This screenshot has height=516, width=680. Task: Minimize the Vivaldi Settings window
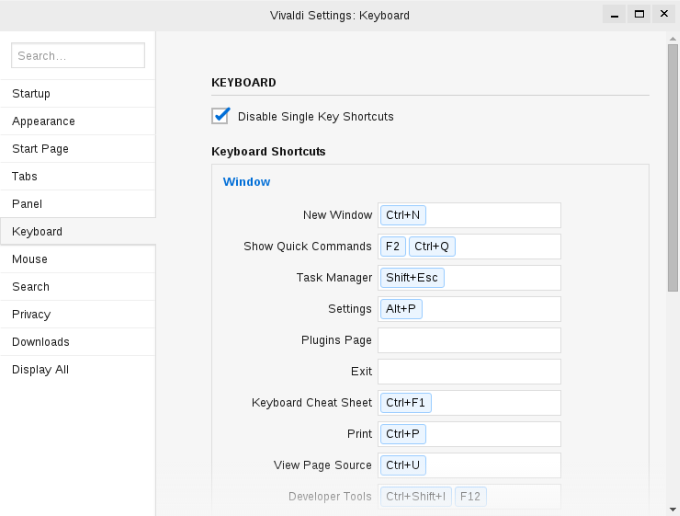[614, 14]
